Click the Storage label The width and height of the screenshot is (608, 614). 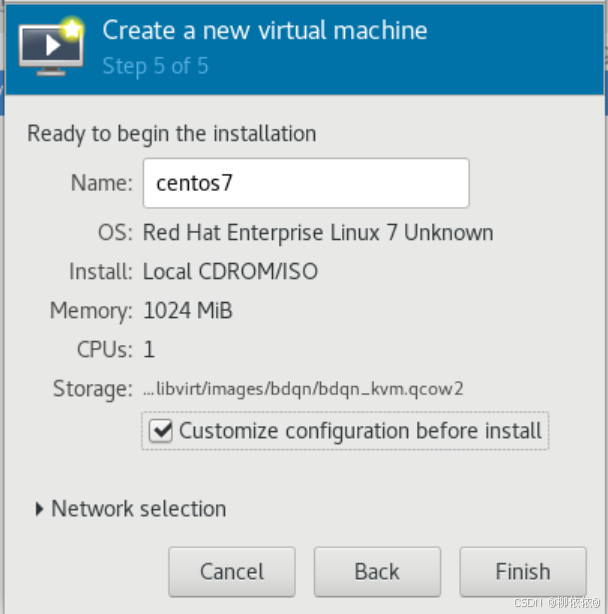pos(93,389)
